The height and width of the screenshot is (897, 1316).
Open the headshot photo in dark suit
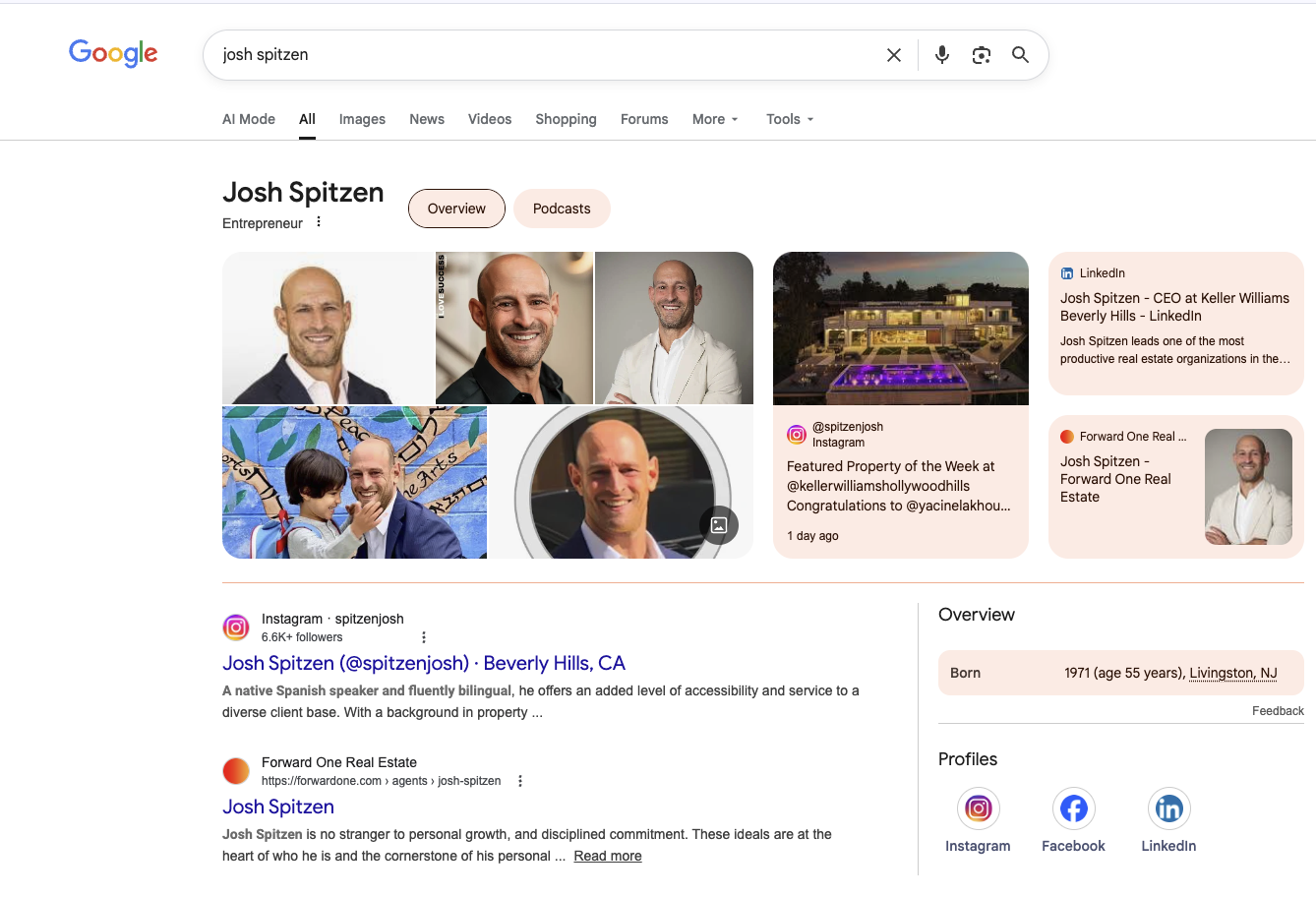click(x=328, y=328)
